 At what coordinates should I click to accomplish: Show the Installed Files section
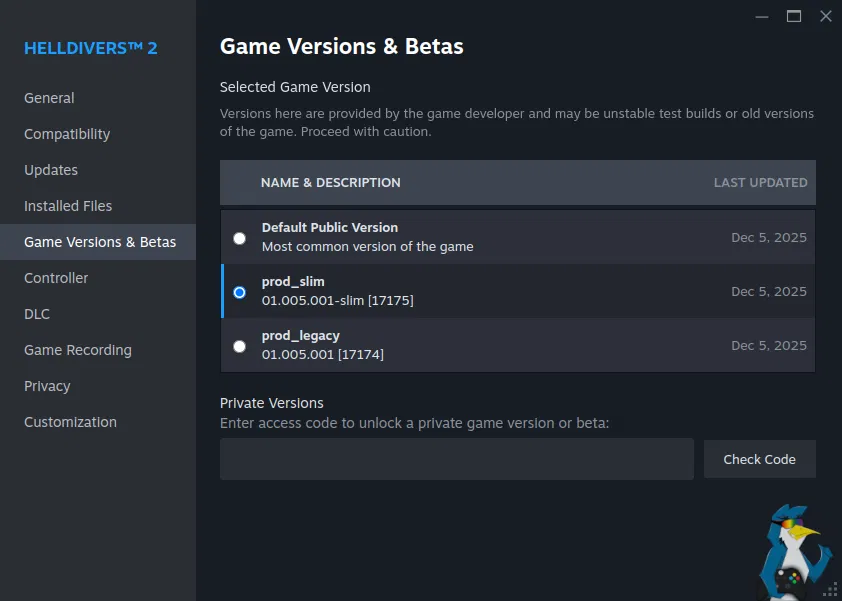coord(68,206)
